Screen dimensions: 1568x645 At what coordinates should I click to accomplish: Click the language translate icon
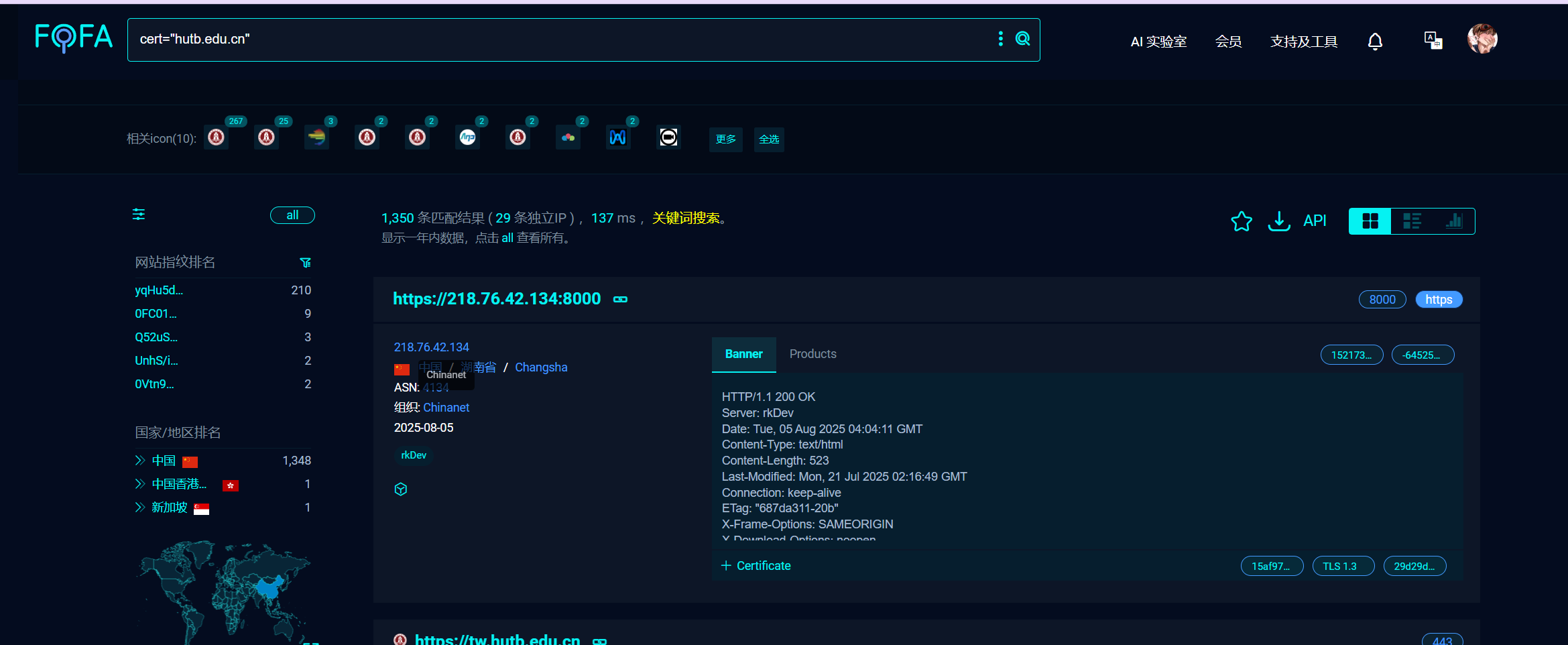click(1433, 40)
